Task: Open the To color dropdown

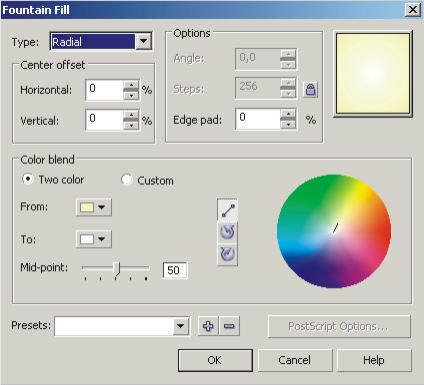Action: (x=94, y=239)
